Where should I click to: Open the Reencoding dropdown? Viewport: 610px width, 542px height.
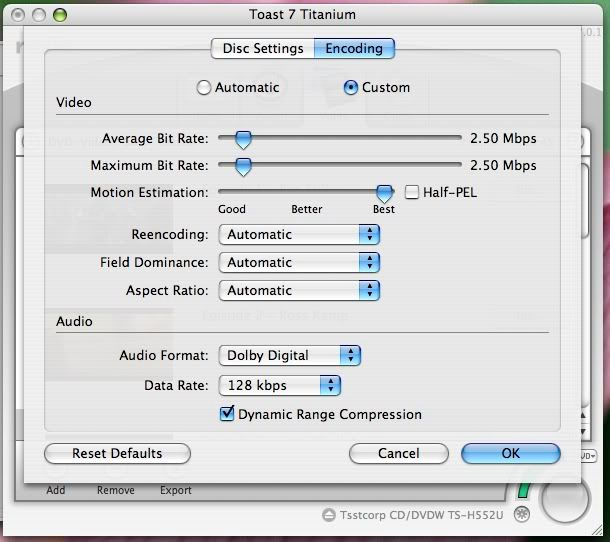coord(299,234)
